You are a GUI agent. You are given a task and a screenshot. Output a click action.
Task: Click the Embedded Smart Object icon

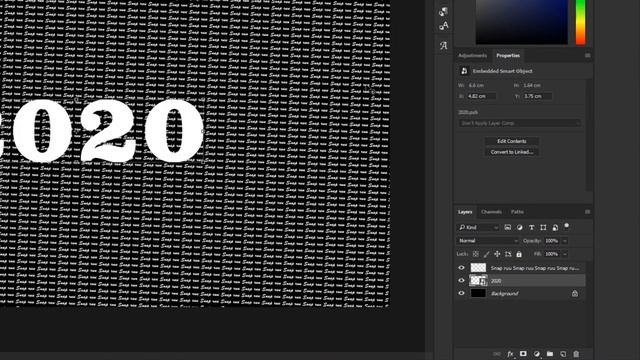pos(464,71)
